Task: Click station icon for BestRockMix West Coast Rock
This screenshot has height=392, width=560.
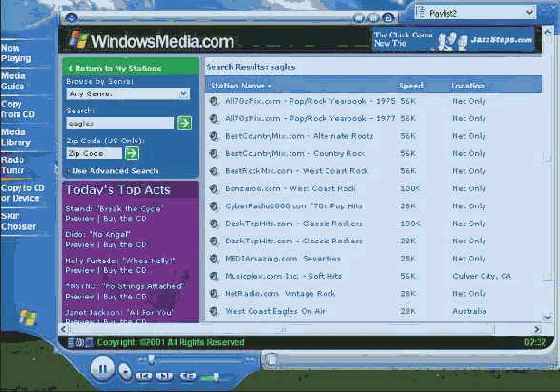Action: click(214, 171)
